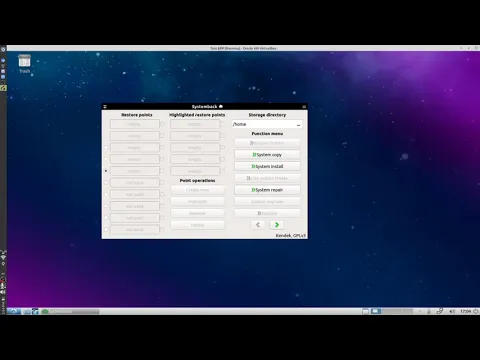480x360 pixels.
Task: Click the /home storage directory field
Action: (x=263, y=124)
